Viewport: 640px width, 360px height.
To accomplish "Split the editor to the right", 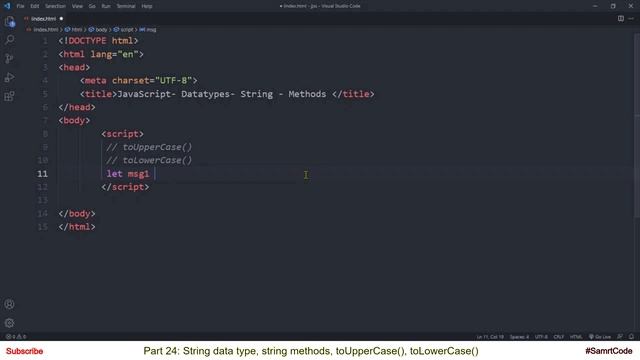I will point(620,18).
